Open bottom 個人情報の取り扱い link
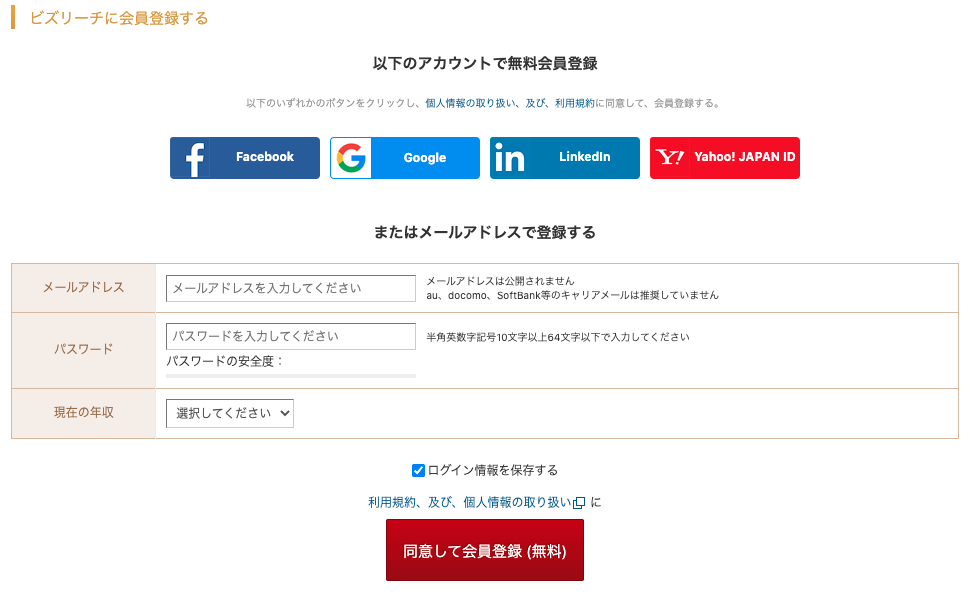The height and width of the screenshot is (603, 978). point(517,503)
